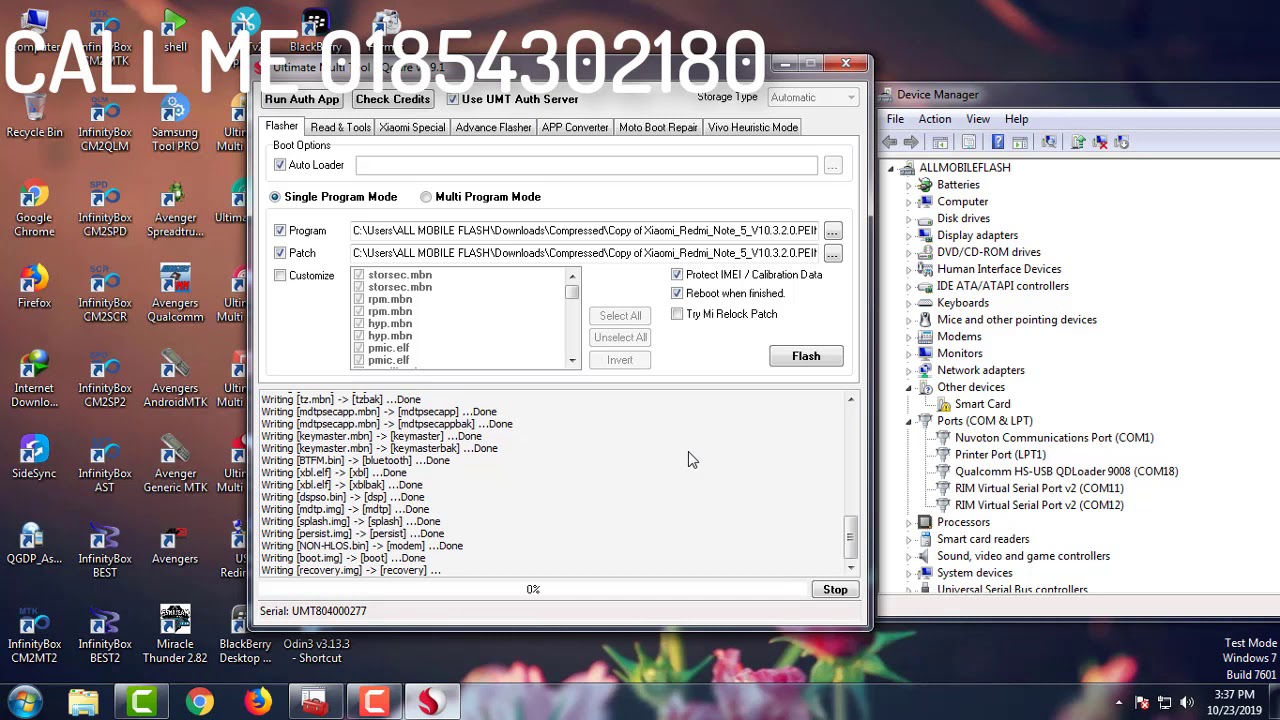Screen dimensions: 1280x720
Task: Click the Check Credits button
Action: 393,99
